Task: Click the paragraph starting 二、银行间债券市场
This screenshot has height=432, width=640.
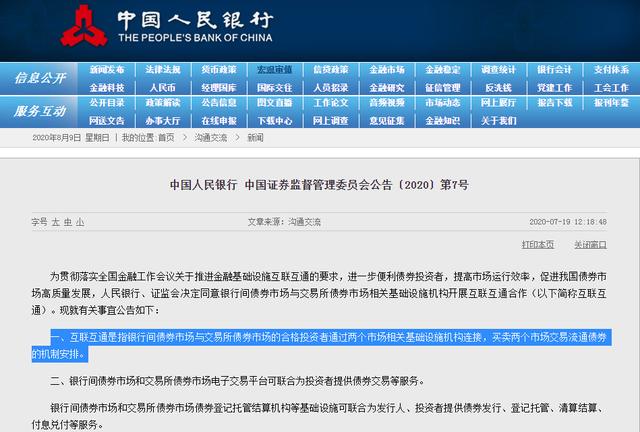Action: tap(237, 381)
